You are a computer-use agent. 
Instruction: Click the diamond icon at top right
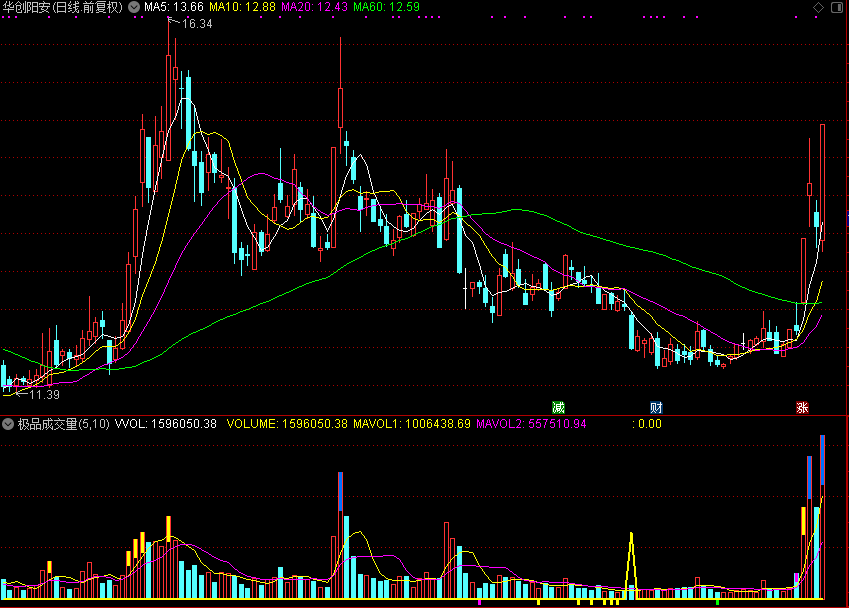point(818,8)
